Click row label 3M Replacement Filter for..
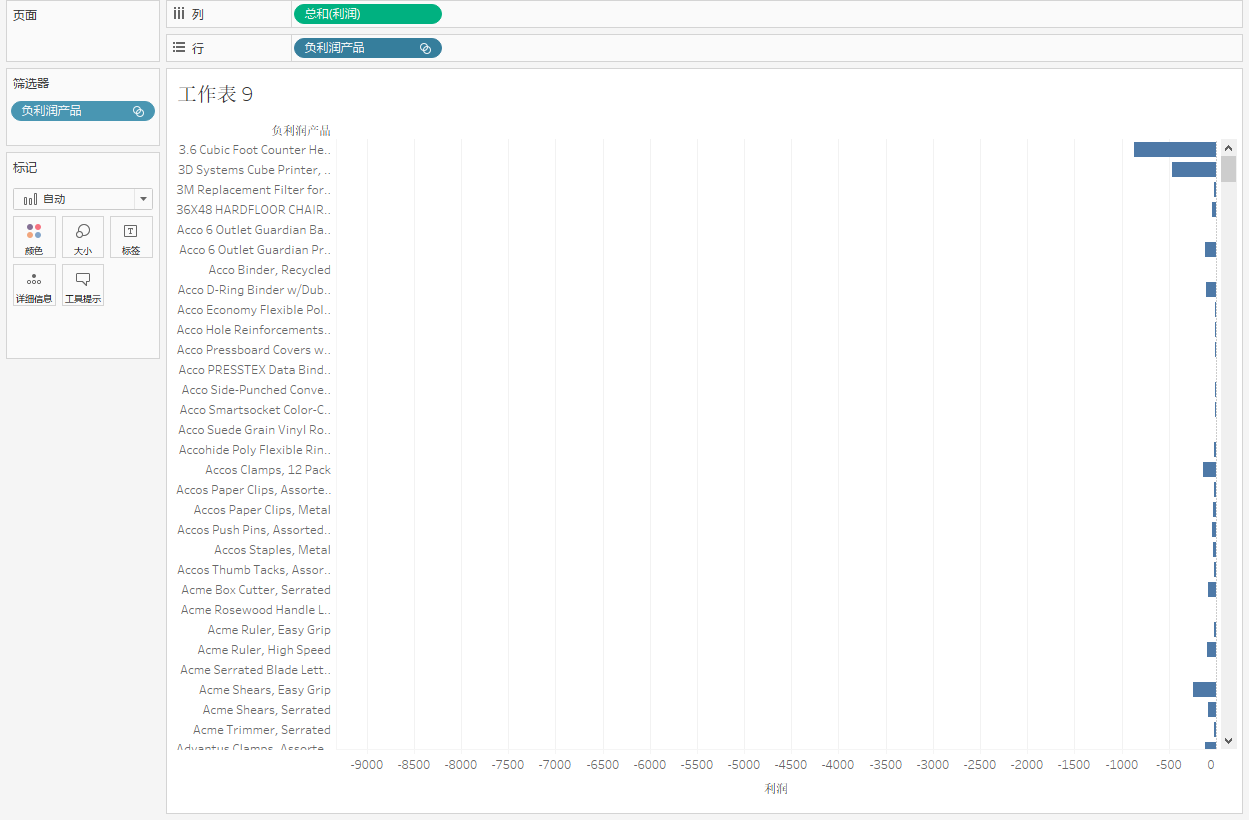The image size is (1249, 820). (254, 189)
